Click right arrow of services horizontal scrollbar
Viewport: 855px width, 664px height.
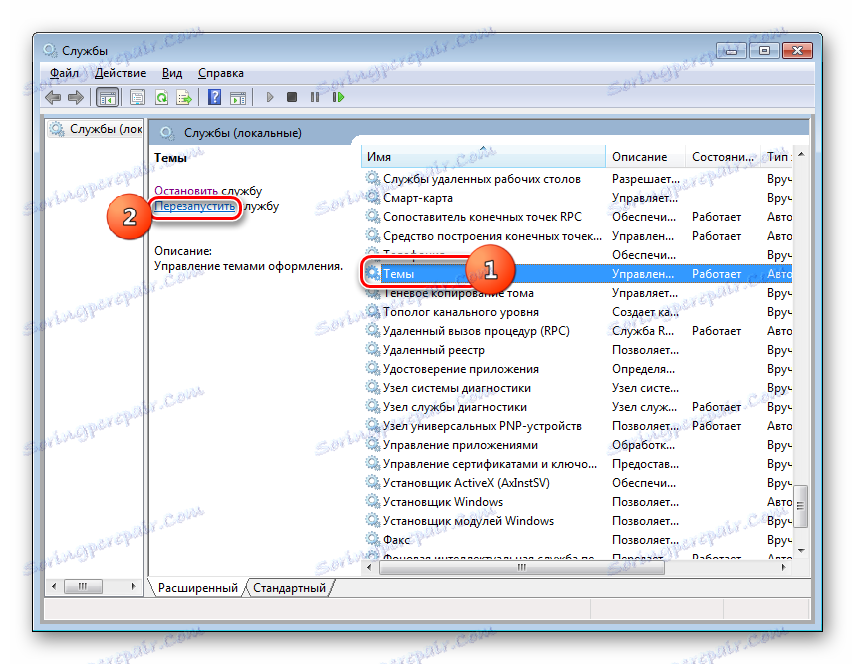784,568
